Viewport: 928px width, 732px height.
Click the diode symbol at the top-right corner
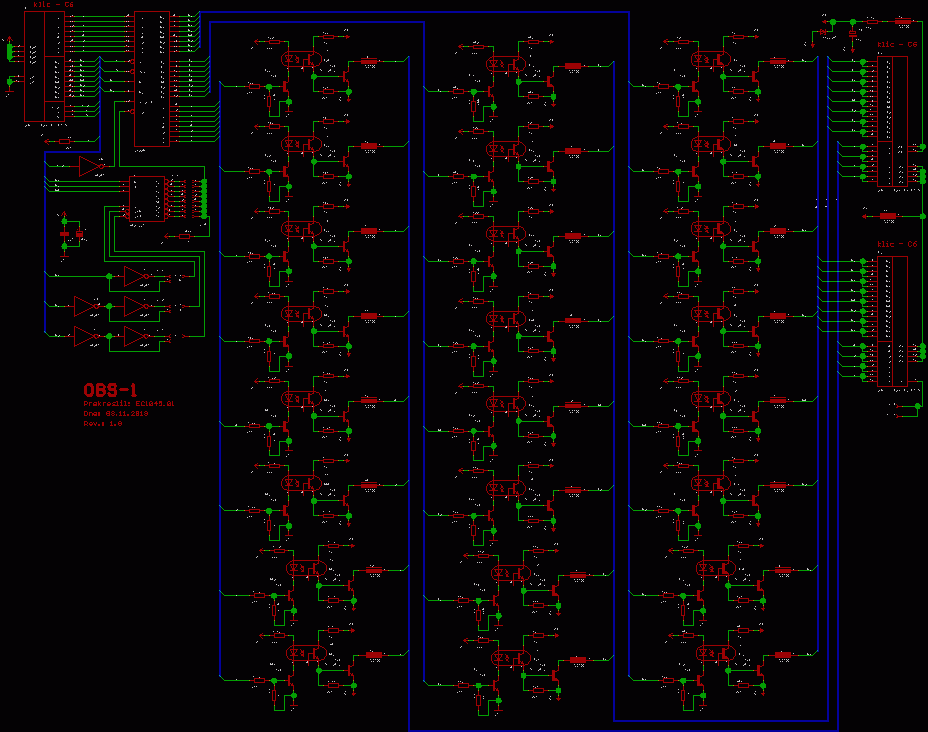tap(822, 32)
